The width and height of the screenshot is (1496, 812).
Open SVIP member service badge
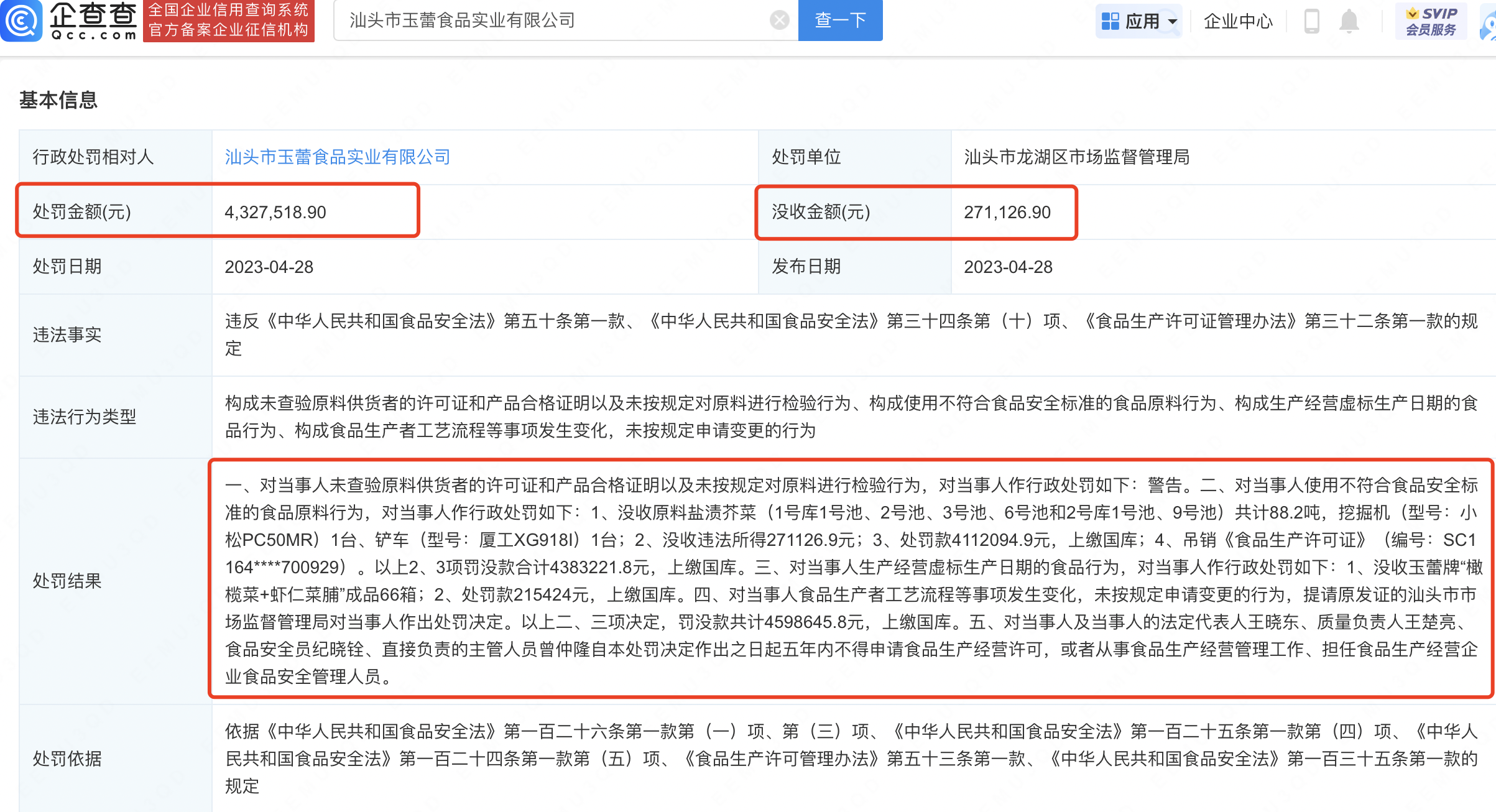[1431, 21]
